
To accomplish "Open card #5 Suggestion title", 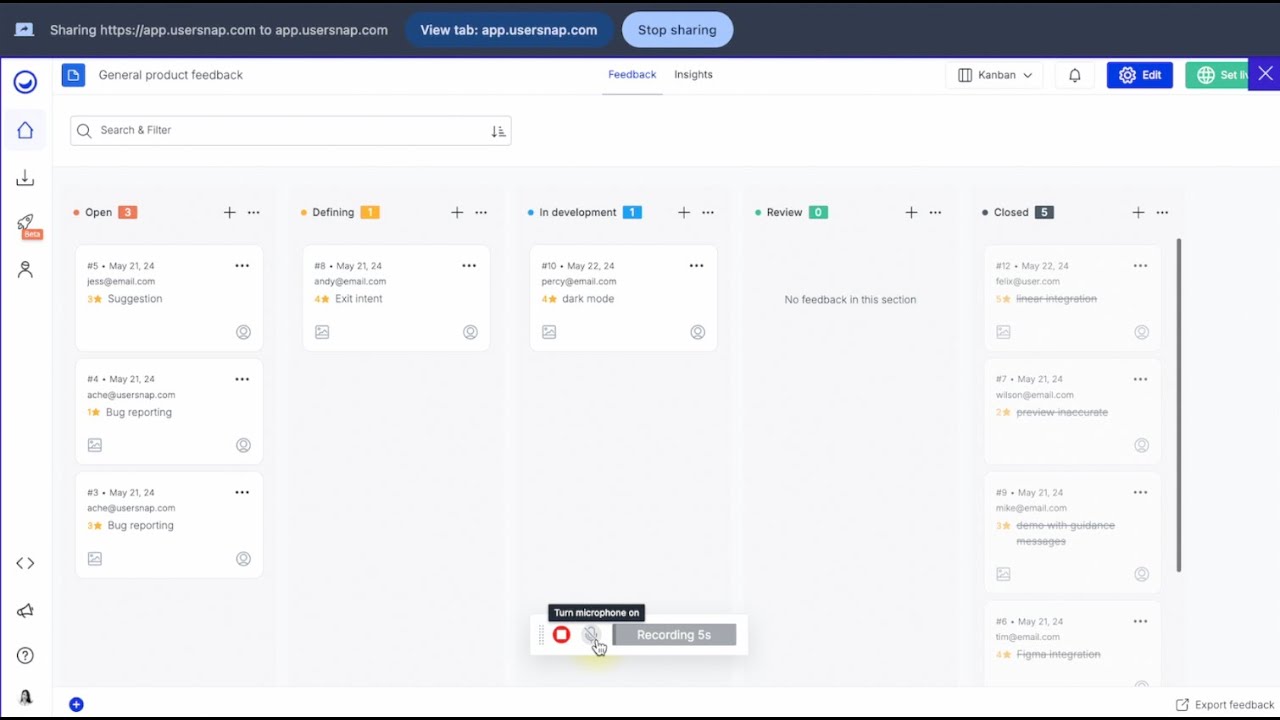I will click(x=135, y=299).
